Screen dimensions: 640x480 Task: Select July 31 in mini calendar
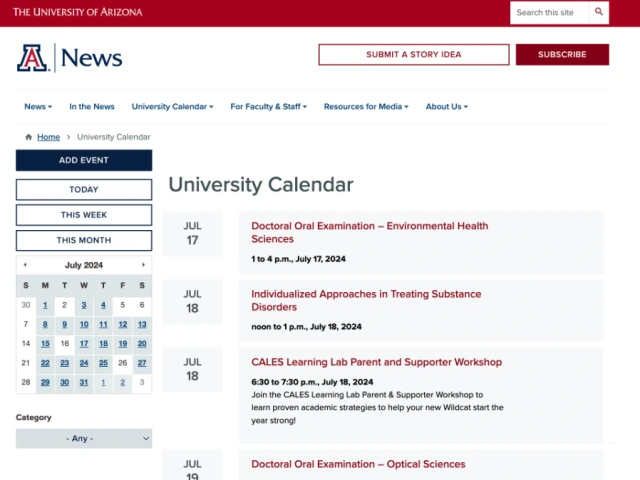point(84,382)
